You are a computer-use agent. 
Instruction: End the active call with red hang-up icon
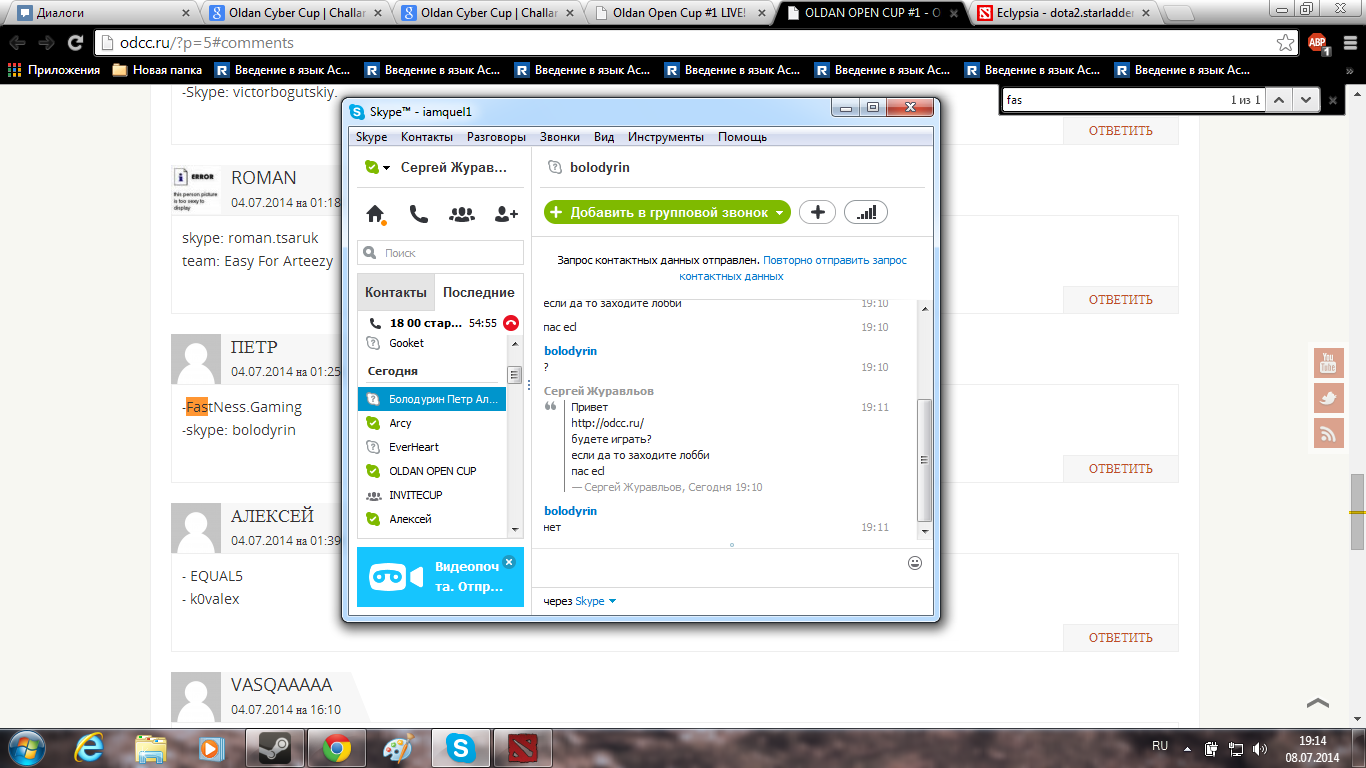tap(511, 323)
